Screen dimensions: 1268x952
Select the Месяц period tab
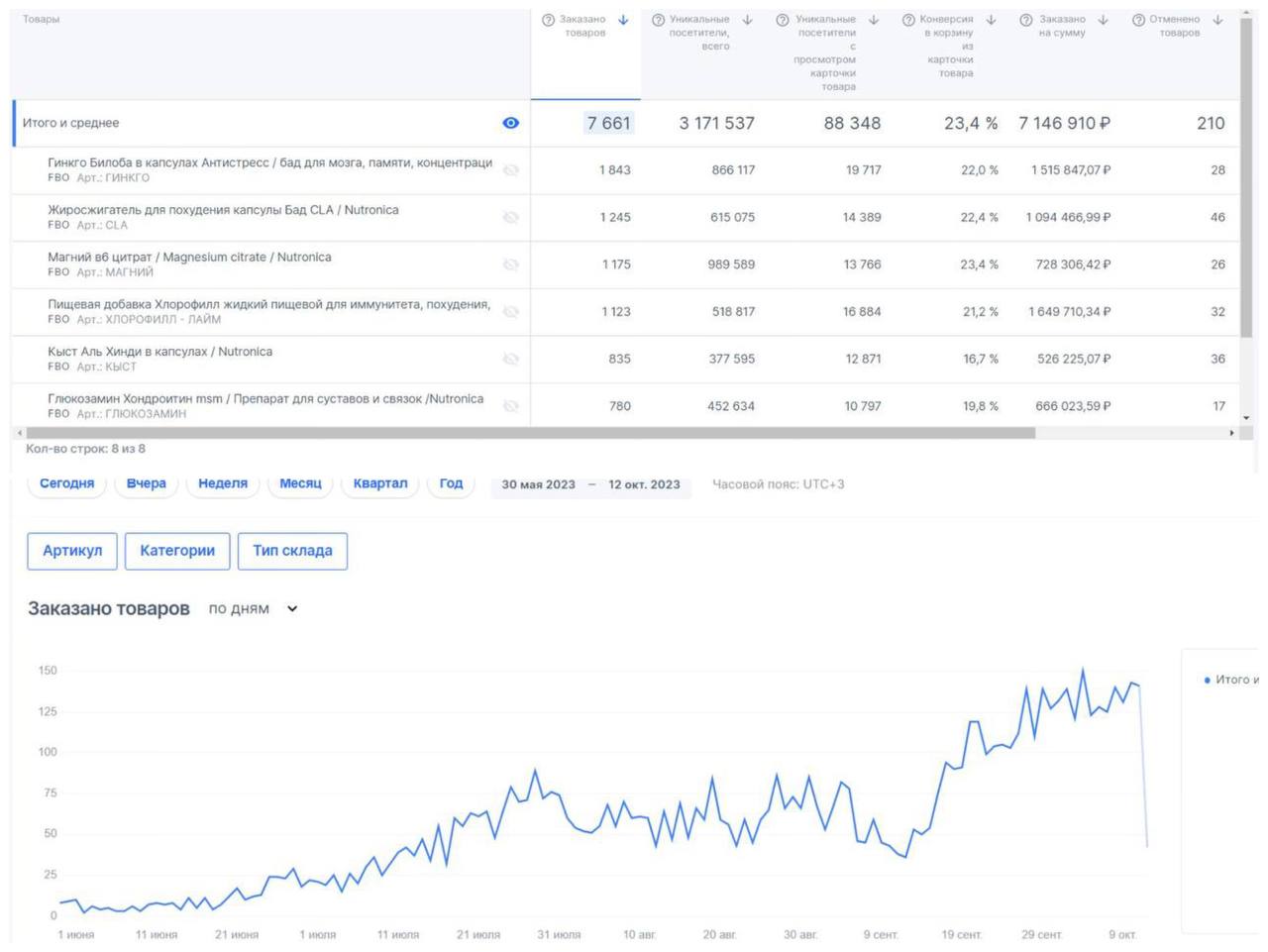pyautogui.click(x=300, y=483)
